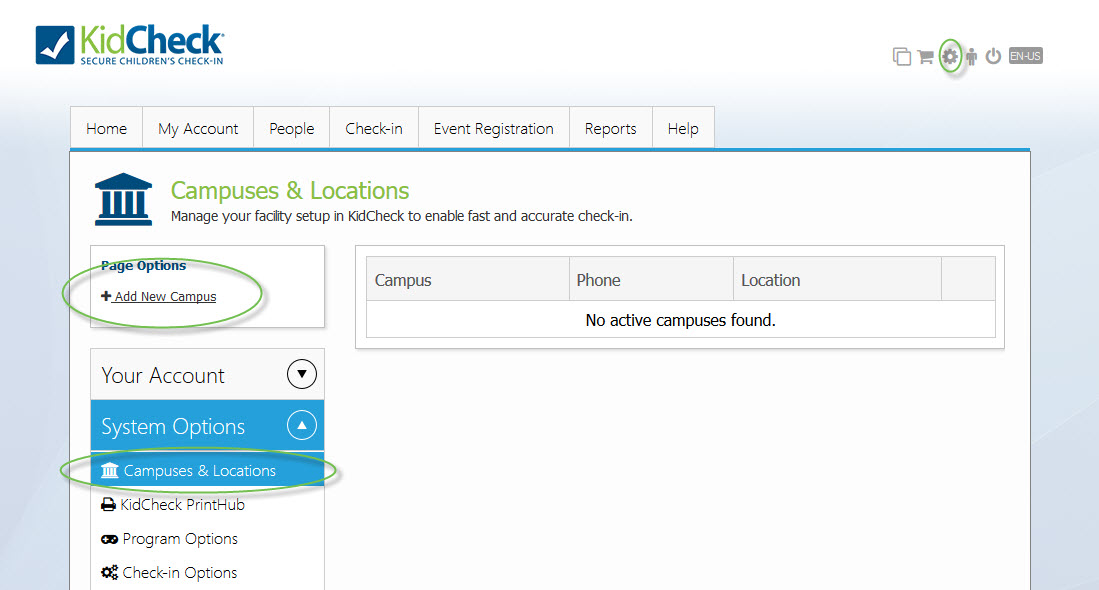
Task: Go to the Home tab
Action: click(x=107, y=128)
